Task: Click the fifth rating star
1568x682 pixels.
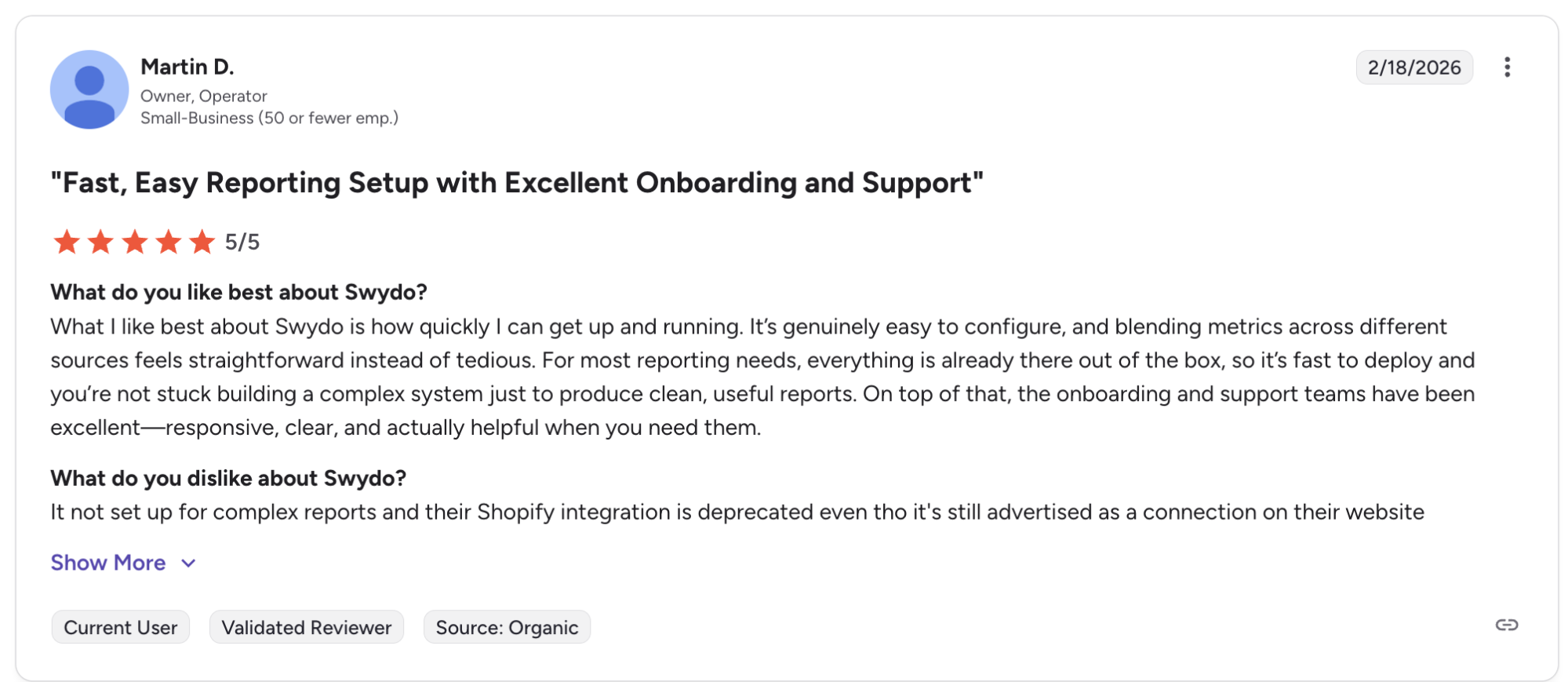Action: pyautogui.click(x=202, y=242)
